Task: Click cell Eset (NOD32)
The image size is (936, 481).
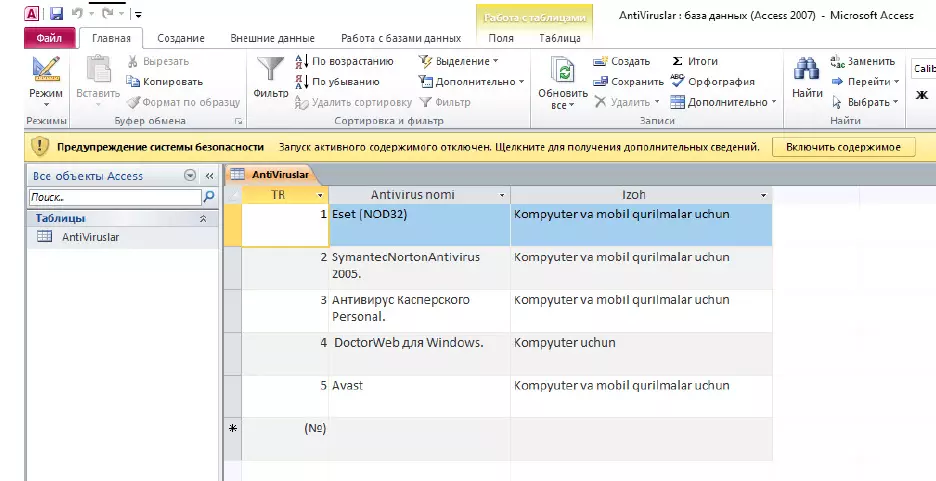Action: (x=419, y=225)
